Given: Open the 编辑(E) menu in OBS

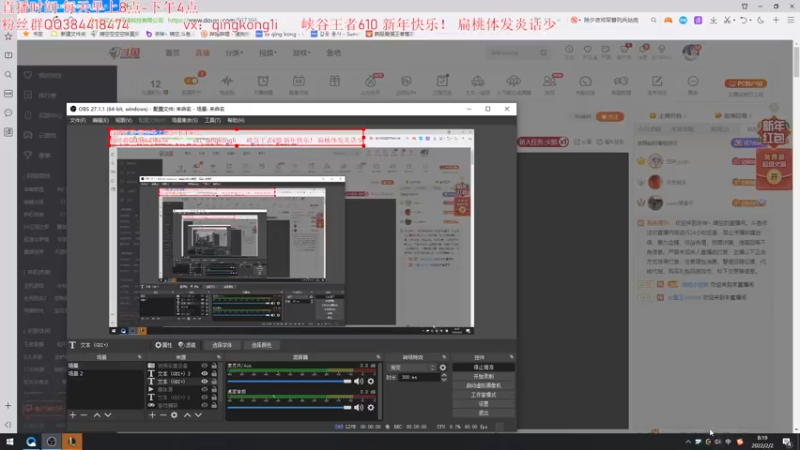Looking at the screenshot, I should 101,120.
